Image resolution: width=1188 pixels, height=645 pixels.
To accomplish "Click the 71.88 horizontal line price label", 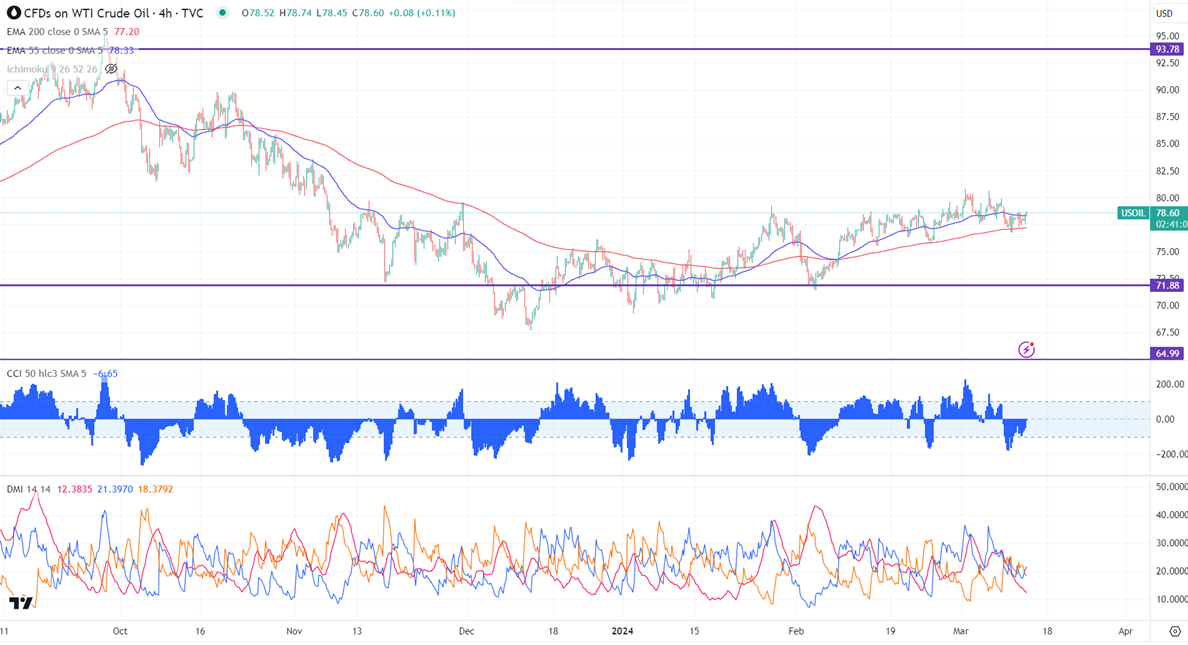I will pos(1167,286).
